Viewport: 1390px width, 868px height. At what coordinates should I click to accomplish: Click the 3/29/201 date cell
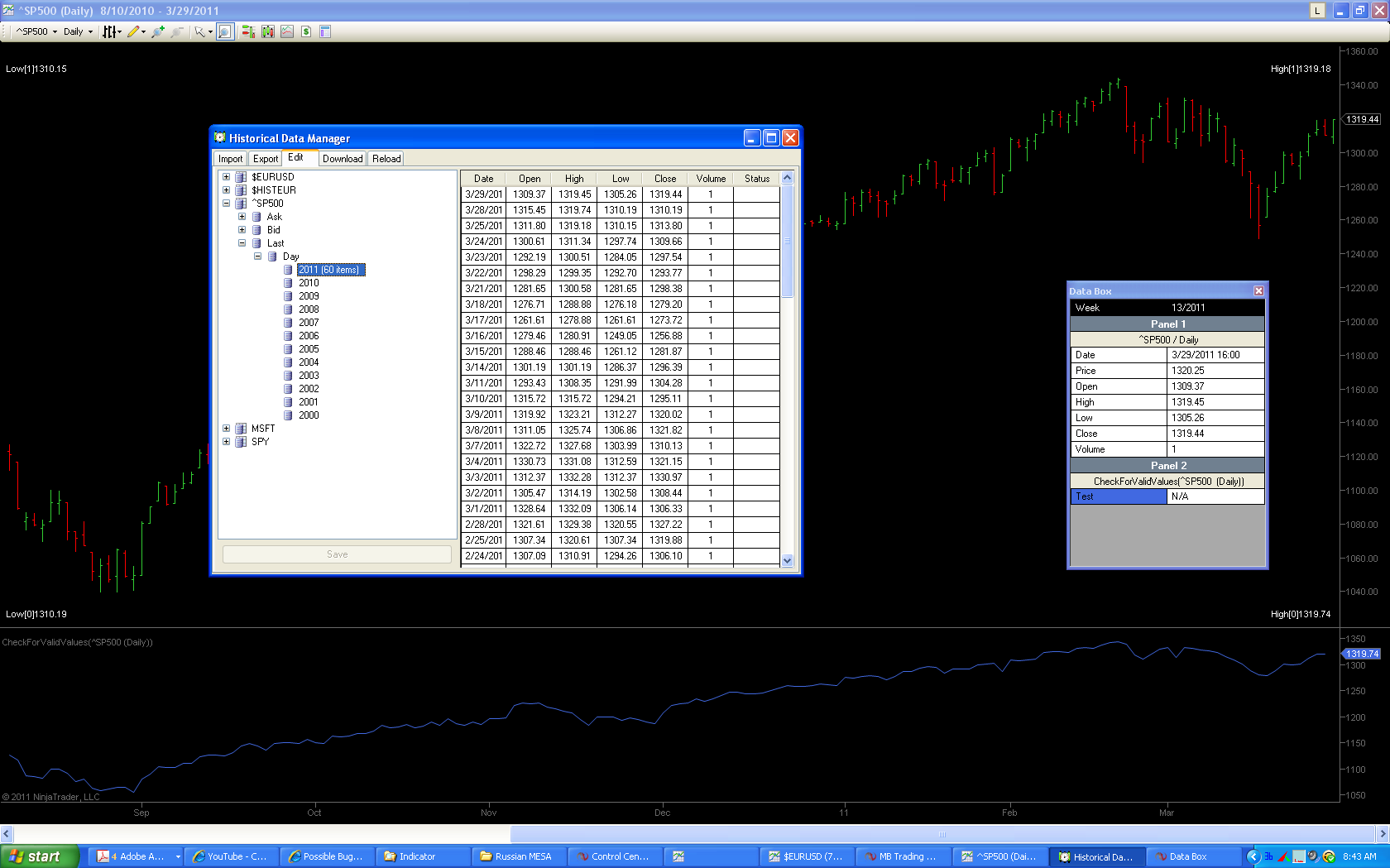coord(483,194)
